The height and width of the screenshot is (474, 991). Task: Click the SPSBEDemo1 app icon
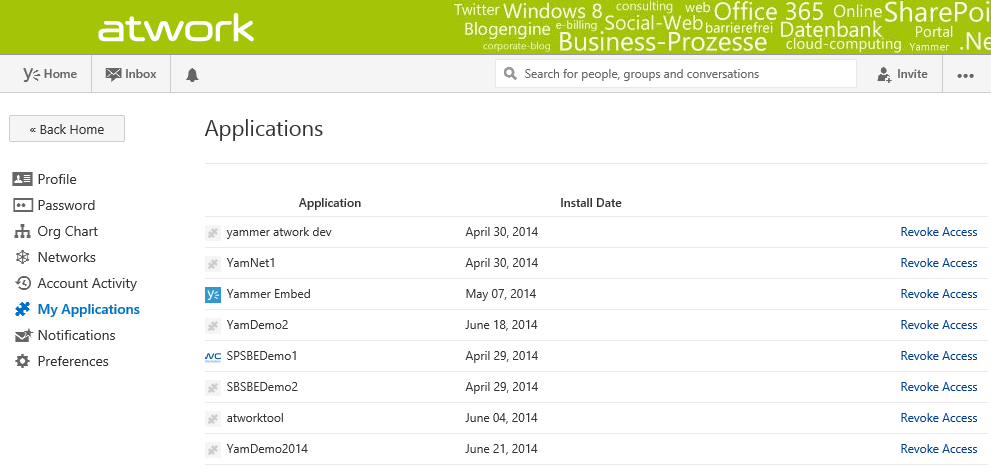tap(212, 356)
